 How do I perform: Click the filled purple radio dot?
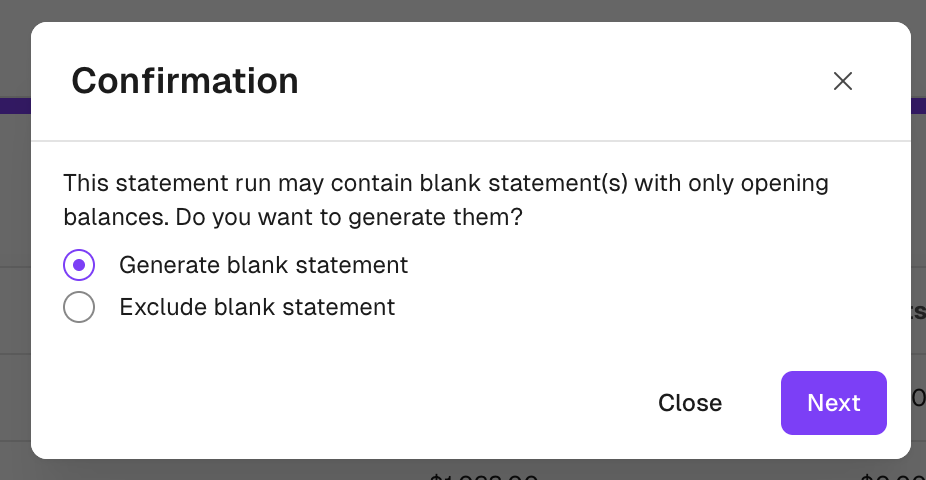pos(79,265)
